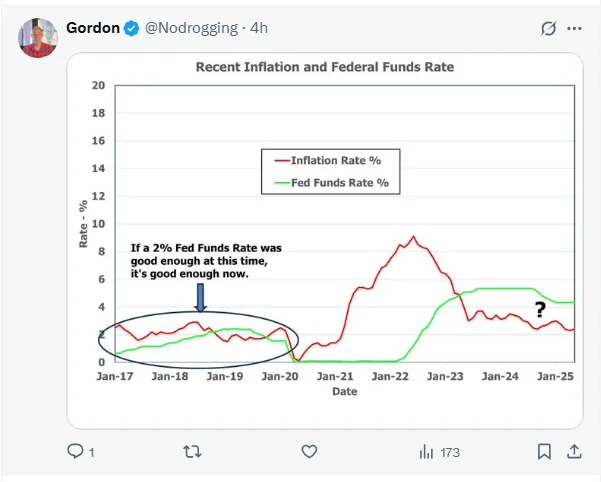
Task: Click the repost arrows icon
Action: pyautogui.click(x=193, y=451)
